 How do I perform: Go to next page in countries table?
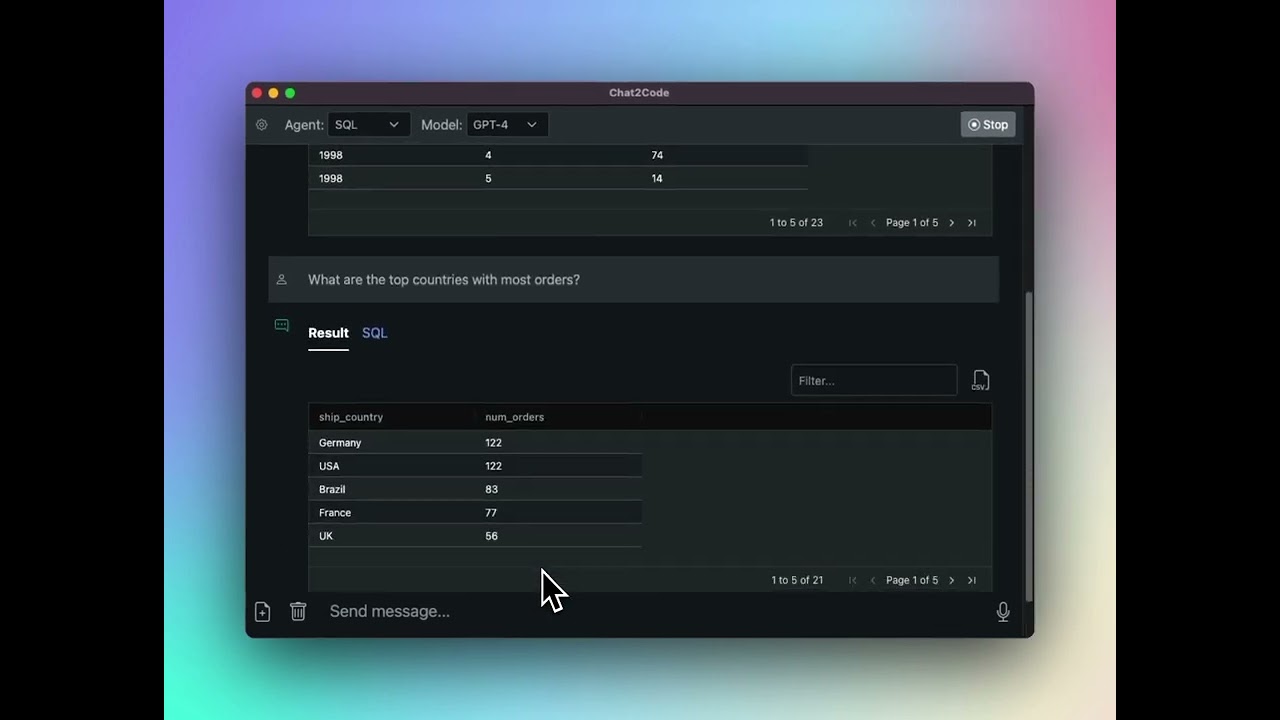click(951, 580)
